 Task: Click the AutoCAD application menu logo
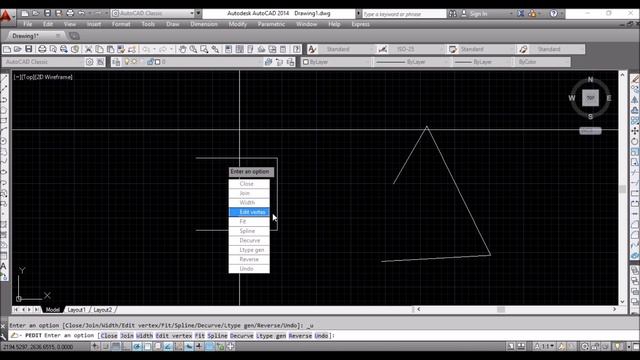pos(6,16)
